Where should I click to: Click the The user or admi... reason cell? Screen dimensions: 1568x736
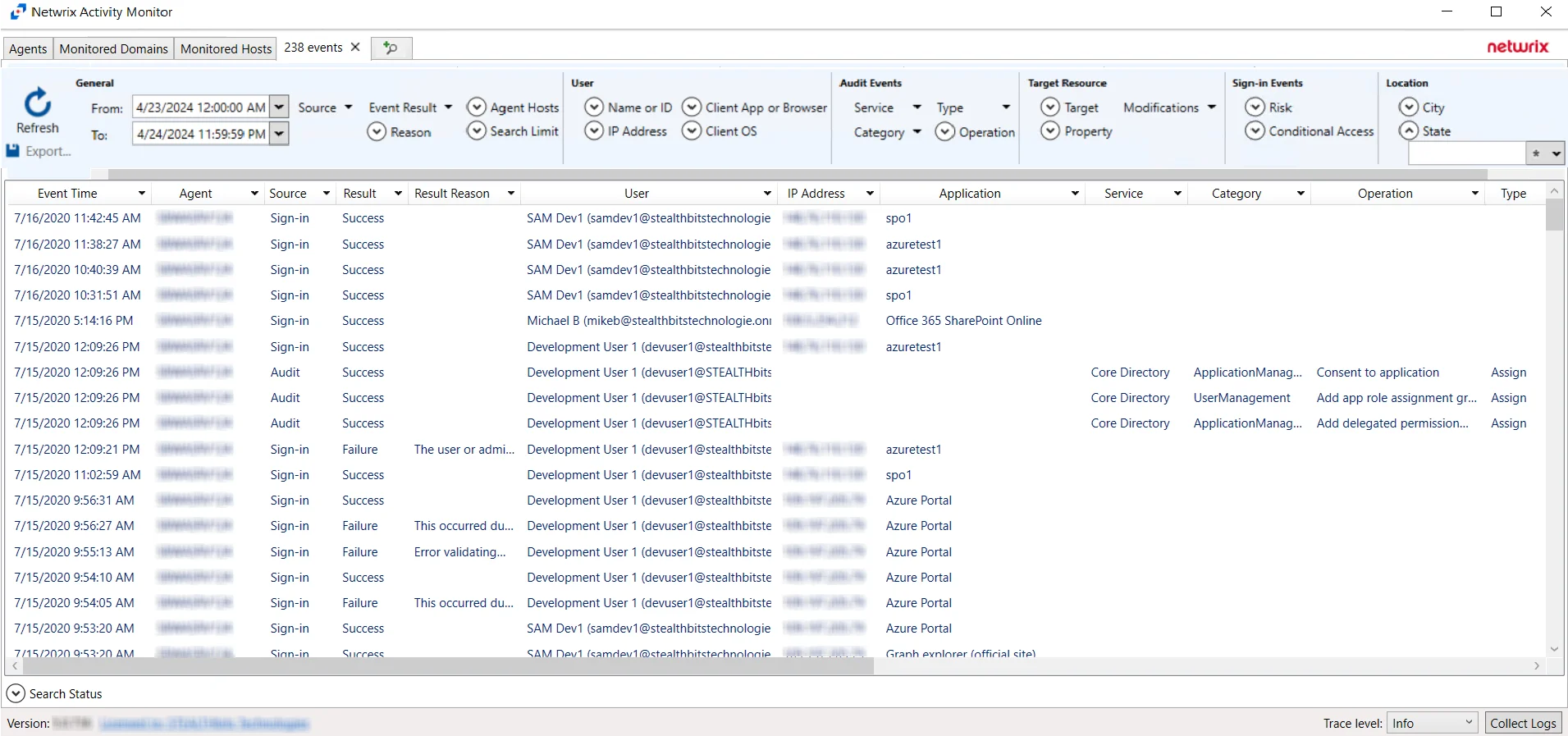tap(464, 450)
